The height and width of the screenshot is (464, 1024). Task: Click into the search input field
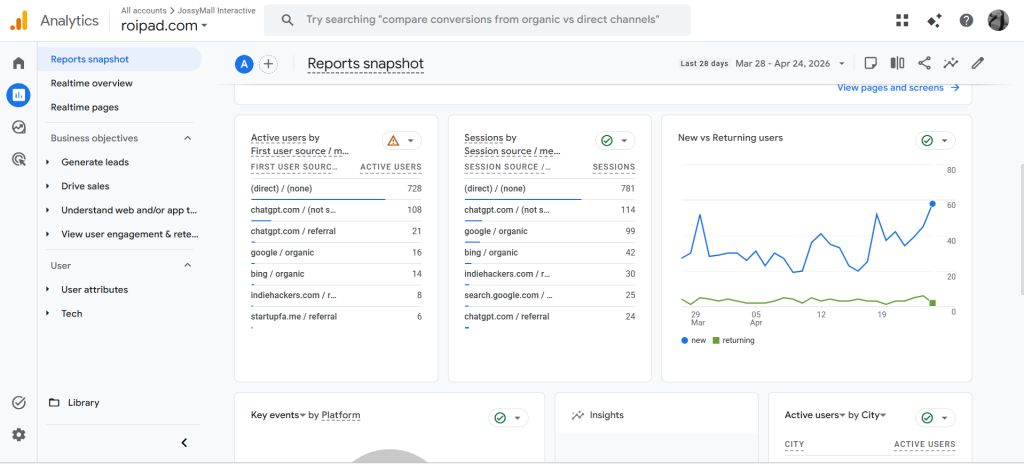[483, 20]
